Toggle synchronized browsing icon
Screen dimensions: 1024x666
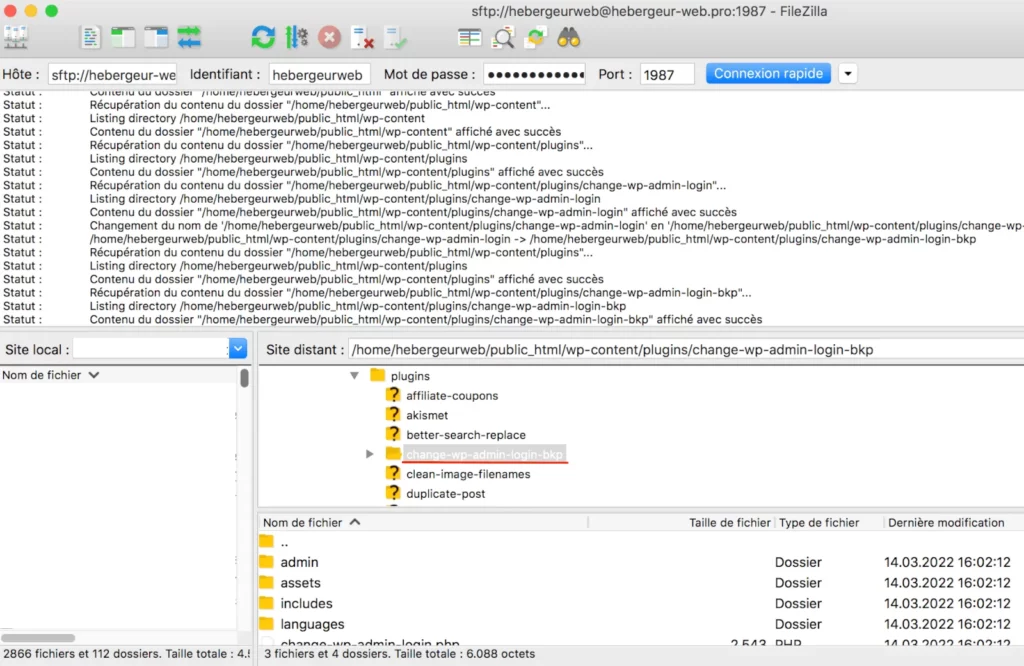pos(536,38)
